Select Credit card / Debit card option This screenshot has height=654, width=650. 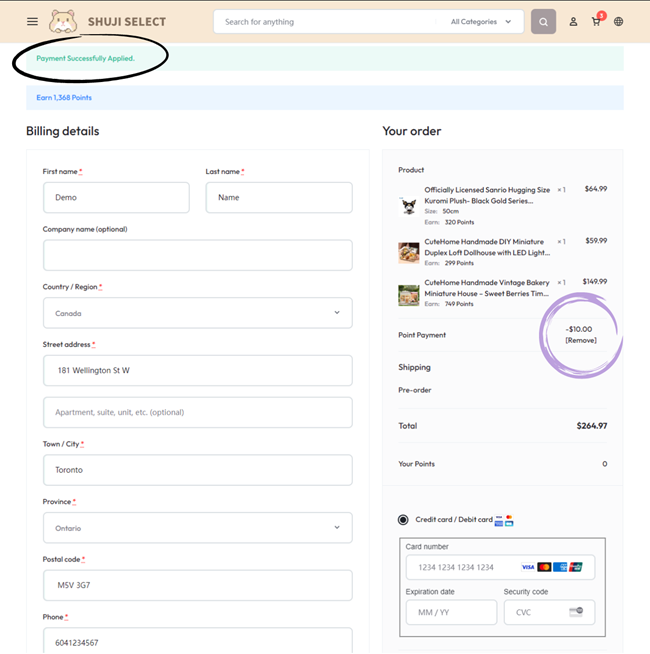403,520
